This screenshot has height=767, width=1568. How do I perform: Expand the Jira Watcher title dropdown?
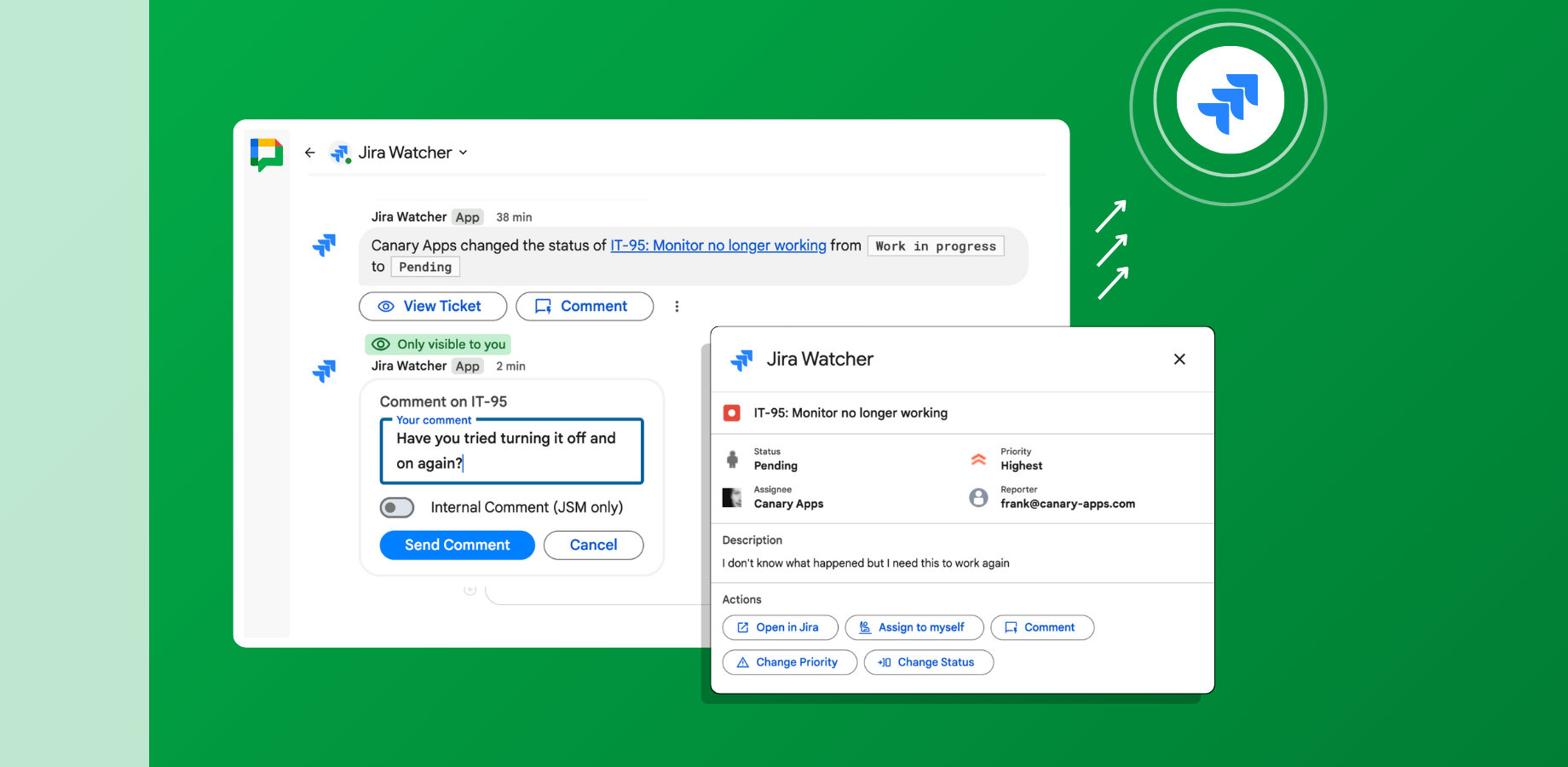pos(464,153)
